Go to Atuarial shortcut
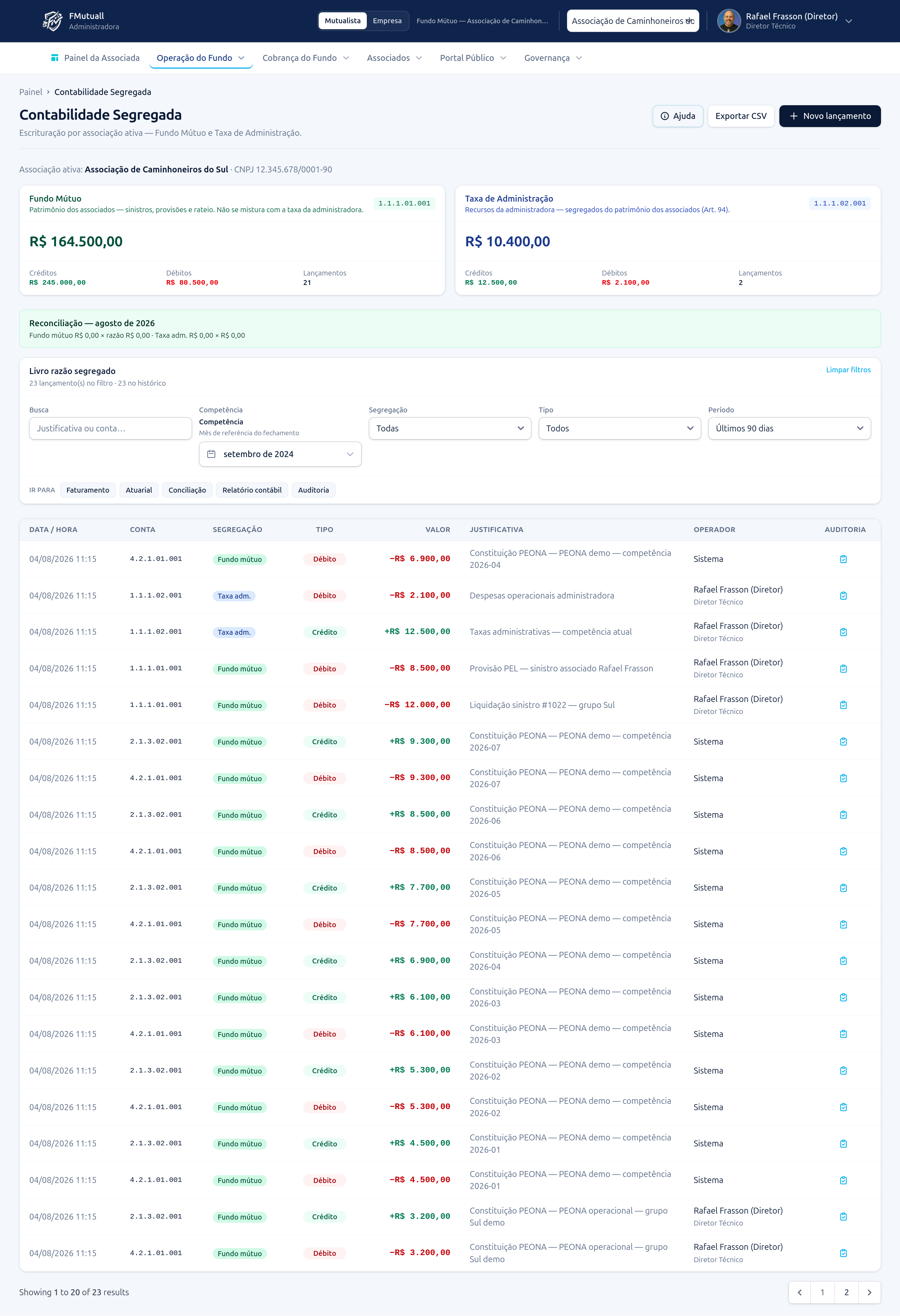Viewport: 900px width, 1316px height. pos(139,490)
